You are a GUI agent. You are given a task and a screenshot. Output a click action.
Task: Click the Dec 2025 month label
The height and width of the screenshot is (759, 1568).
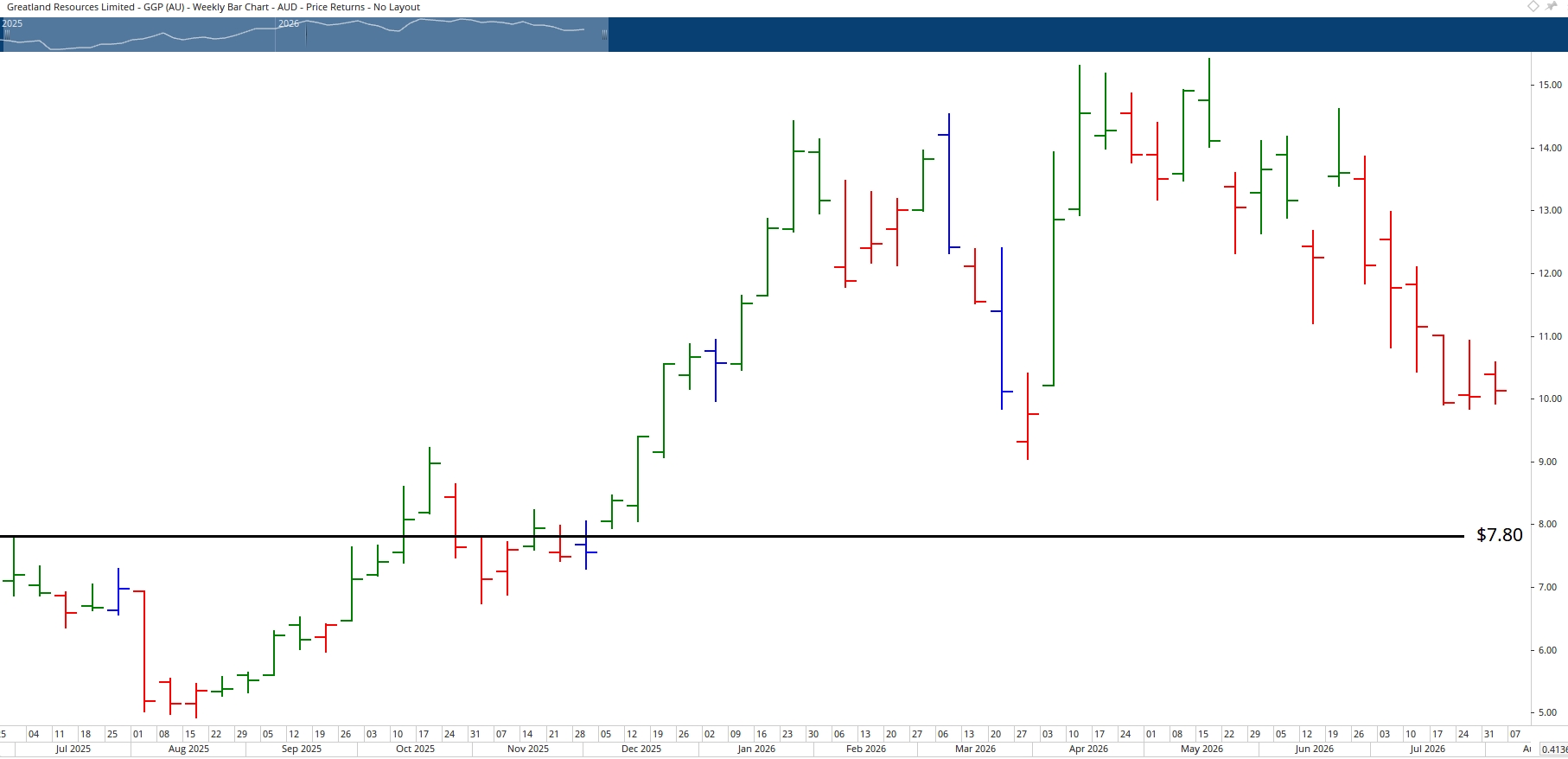[x=641, y=749]
